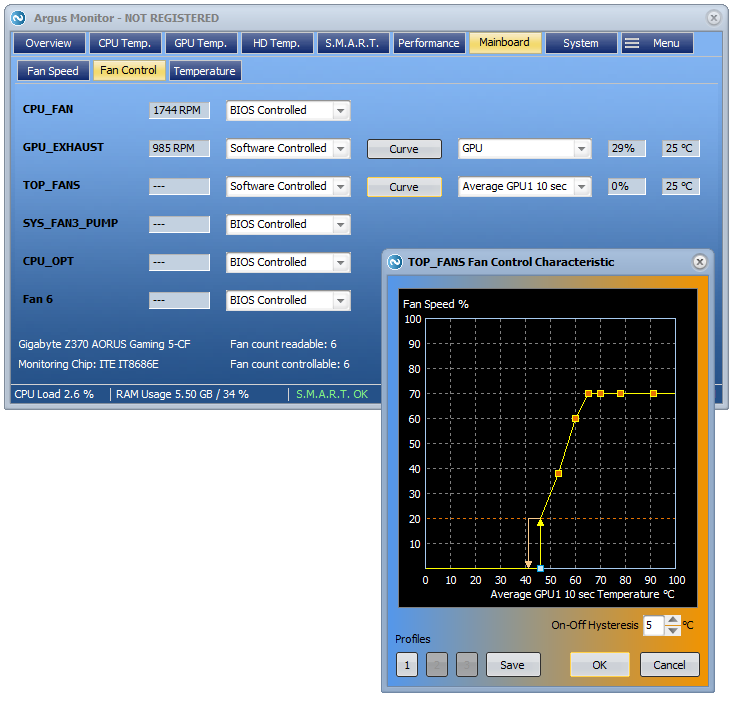Screen dimensions: 734x713
Task: Click the logo icon in the TOP_FANS dialog title
Action: [395, 262]
